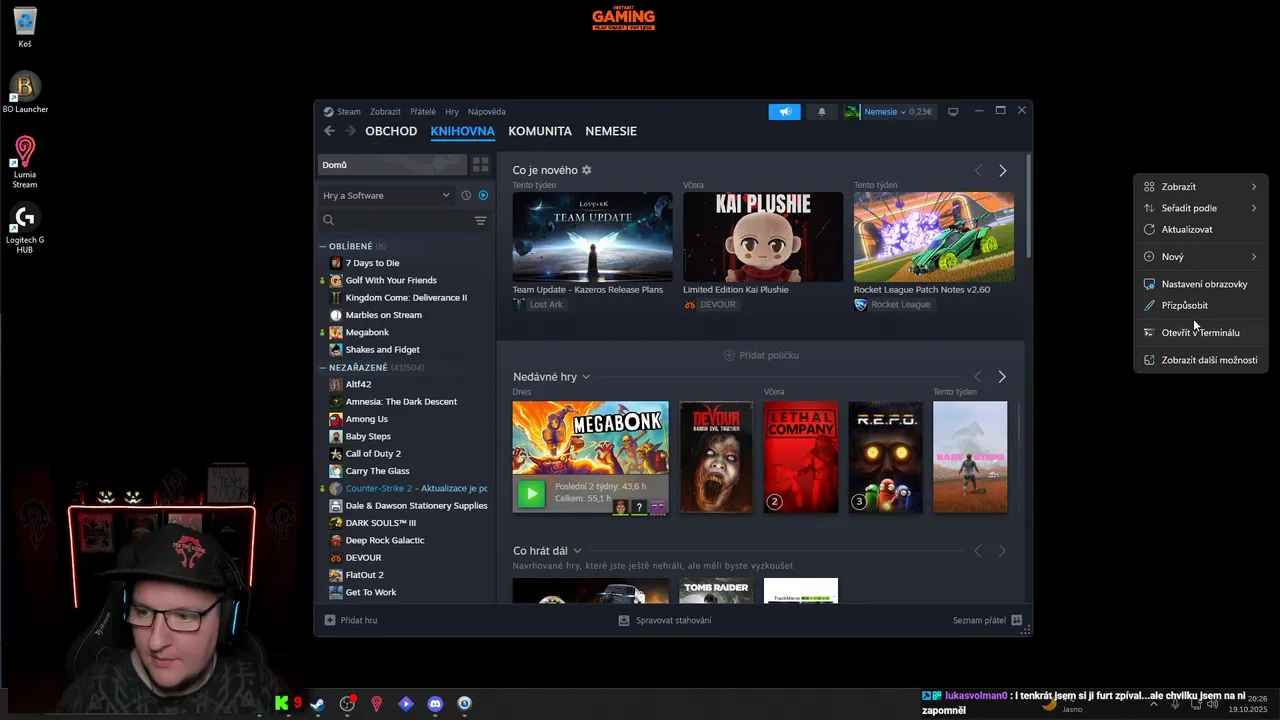The height and width of the screenshot is (720, 1280).
Task: Switch to the OBCHOD tab
Action: coord(391,131)
